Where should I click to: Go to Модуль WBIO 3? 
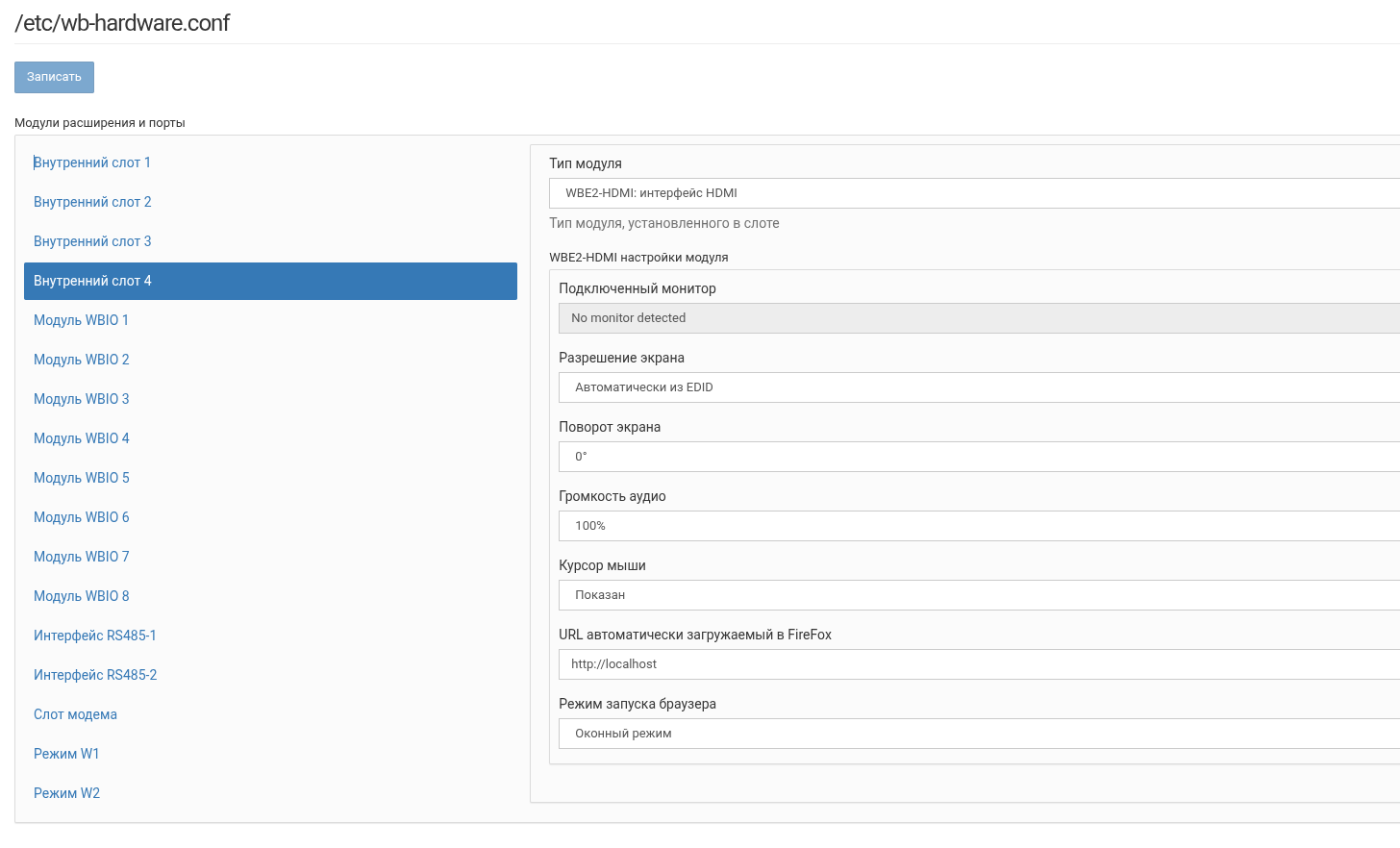pos(81,399)
